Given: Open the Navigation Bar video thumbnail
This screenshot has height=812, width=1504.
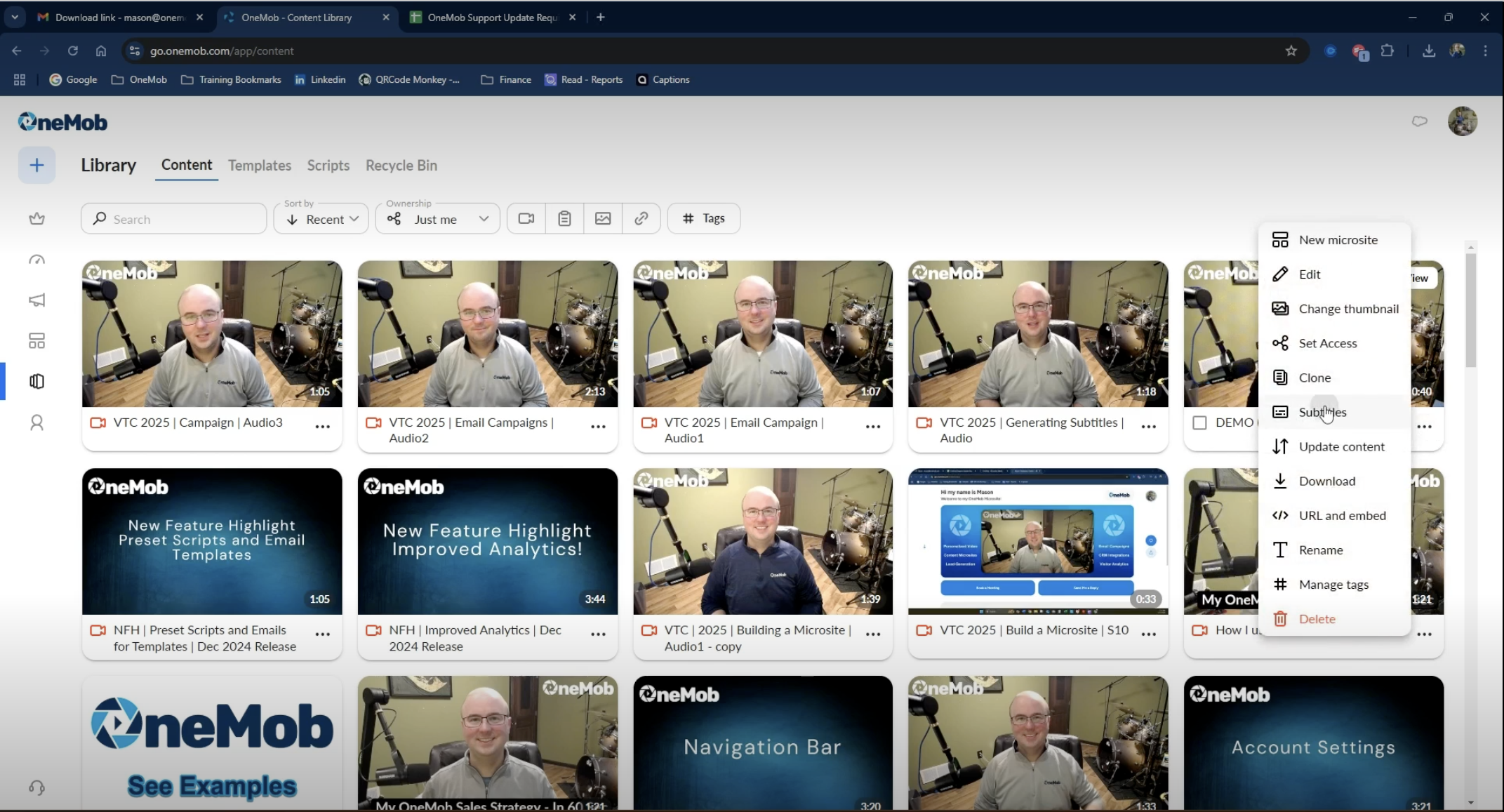Looking at the screenshot, I should tap(763, 743).
